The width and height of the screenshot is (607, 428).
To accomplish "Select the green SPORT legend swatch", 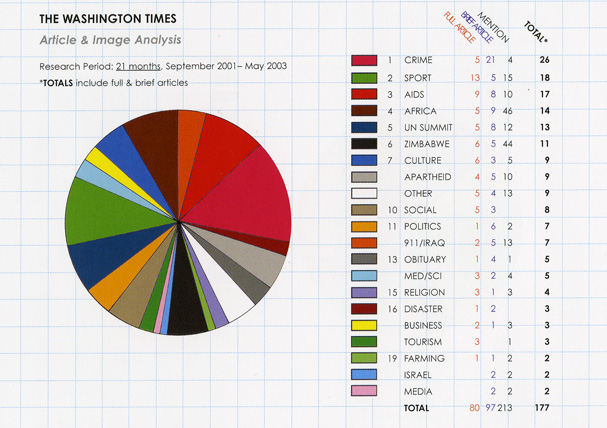I will click(364, 78).
